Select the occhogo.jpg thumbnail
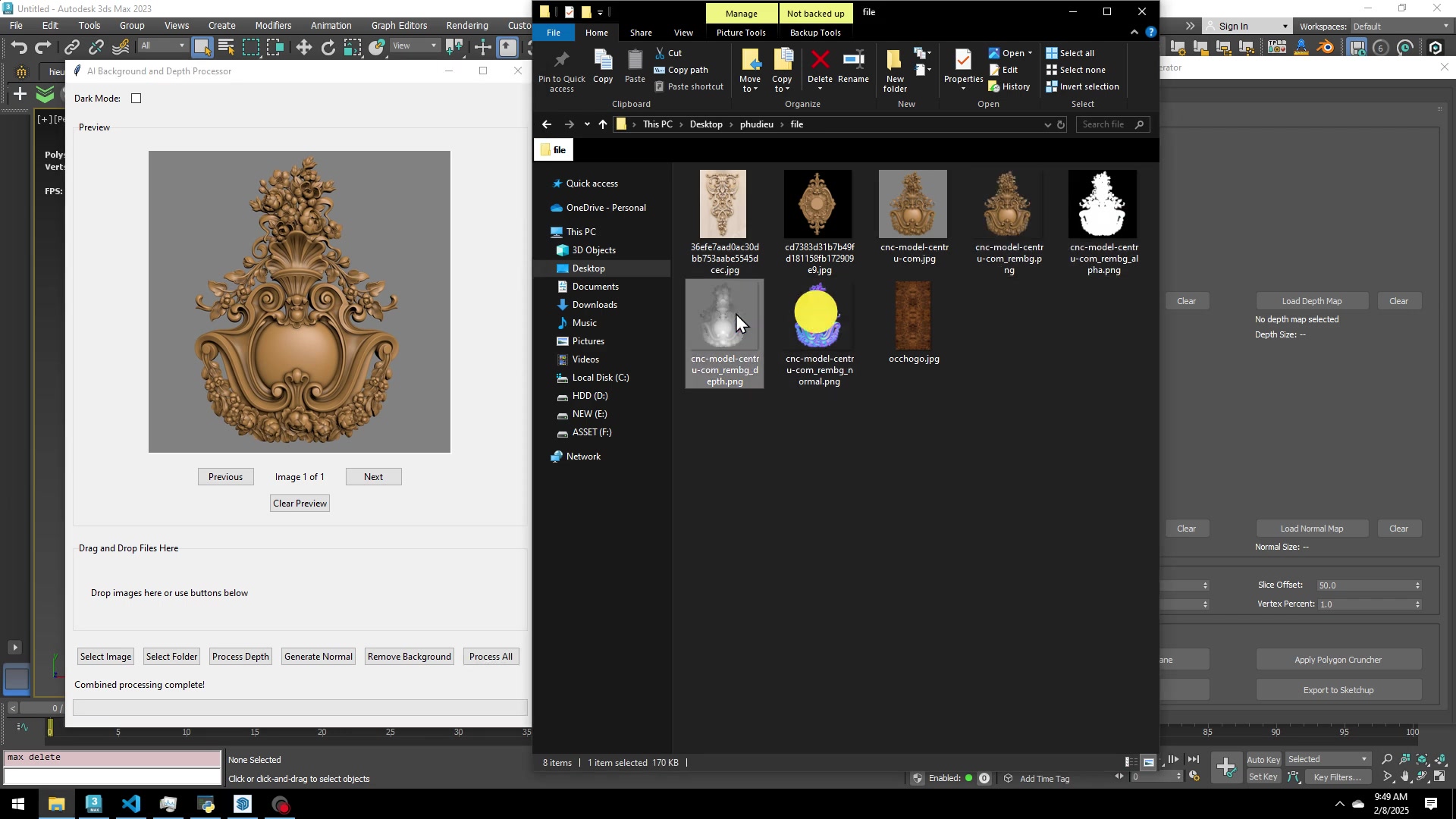The height and width of the screenshot is (819, 1456). point(913,315)
